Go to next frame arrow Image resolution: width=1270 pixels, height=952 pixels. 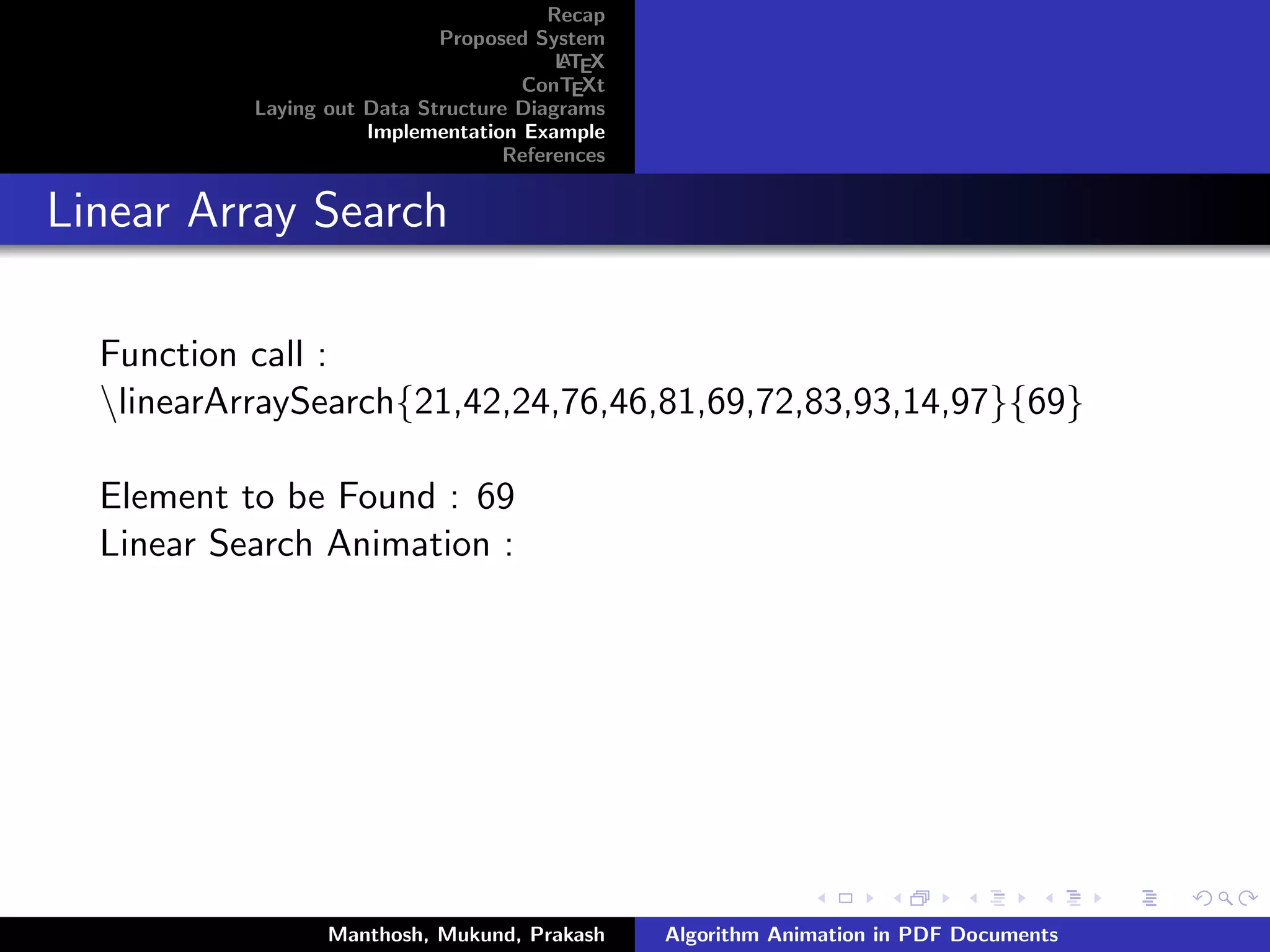point(946,898)
